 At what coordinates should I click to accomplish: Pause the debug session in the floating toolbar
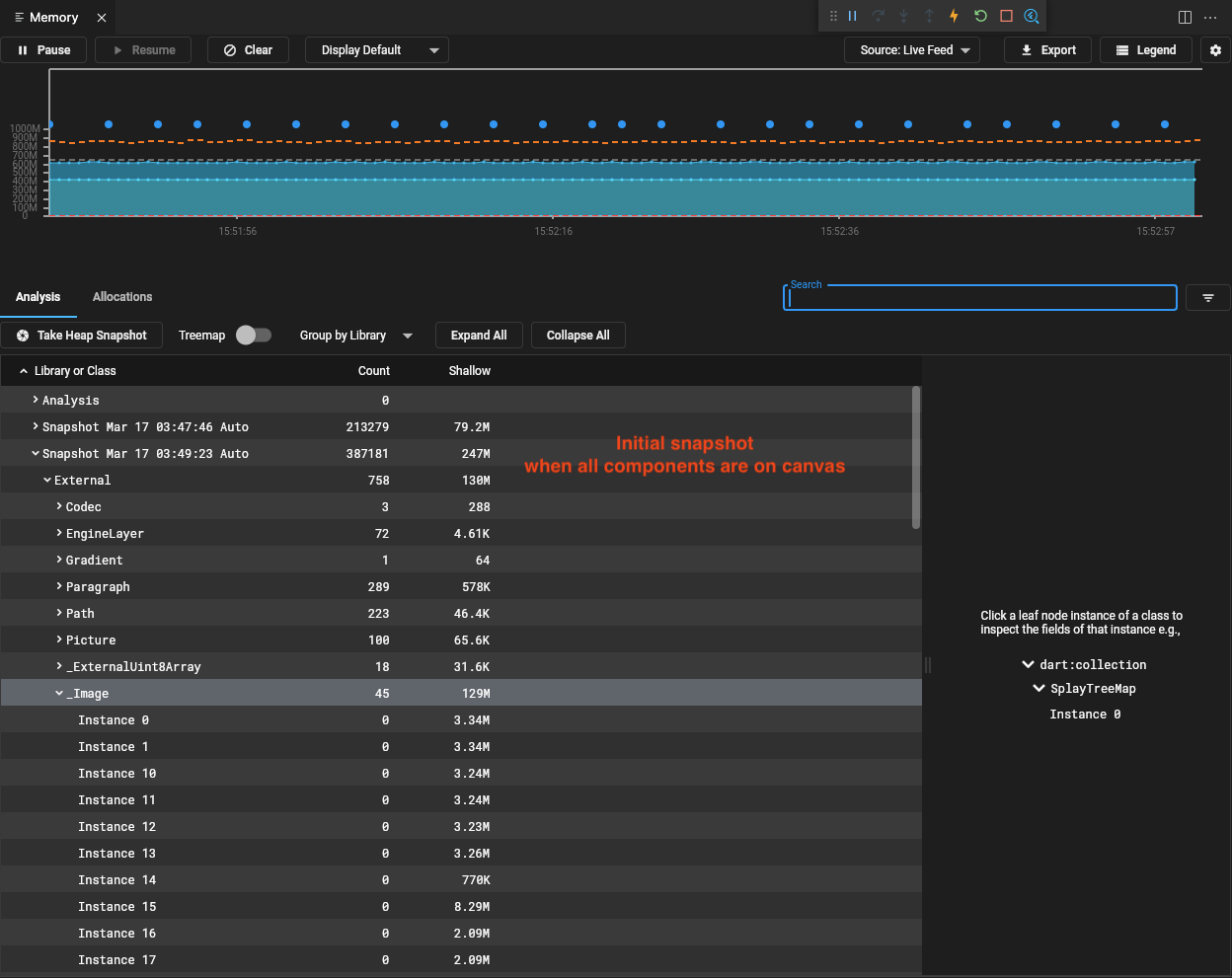tap(853, 16)
